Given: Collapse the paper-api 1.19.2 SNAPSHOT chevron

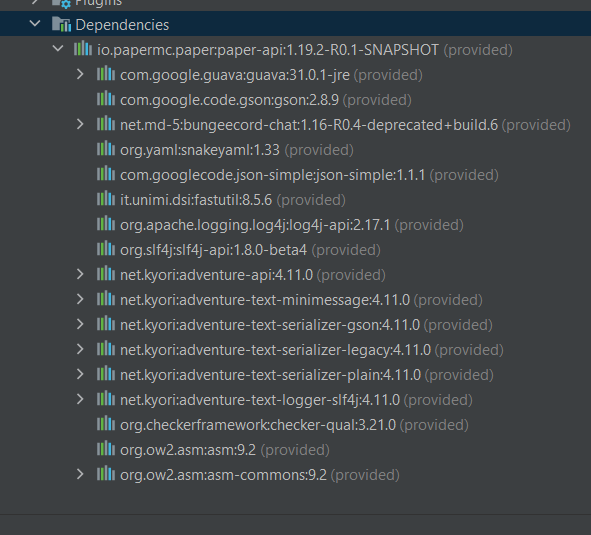Looking at the screenshot, I should tap(58, 49).
